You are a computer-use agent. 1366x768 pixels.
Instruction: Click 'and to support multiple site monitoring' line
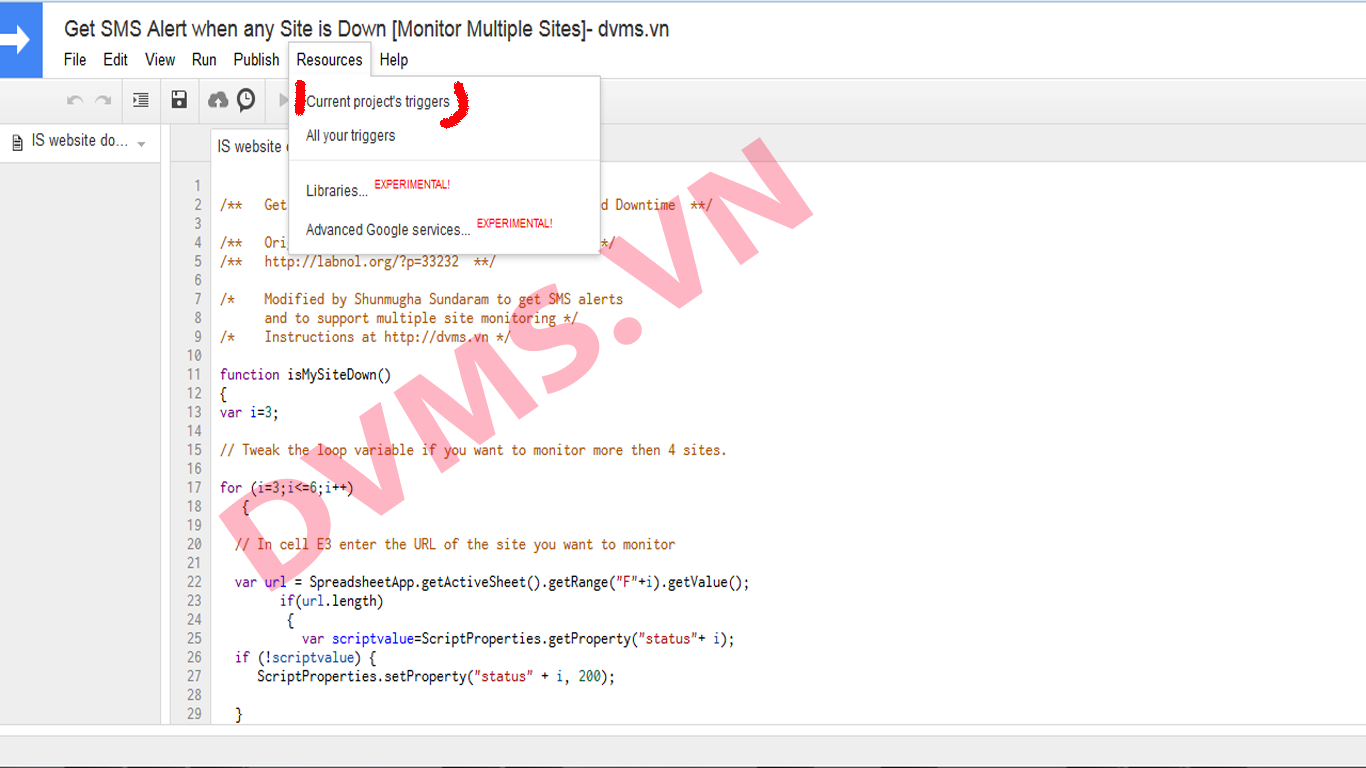click(420, 318)
